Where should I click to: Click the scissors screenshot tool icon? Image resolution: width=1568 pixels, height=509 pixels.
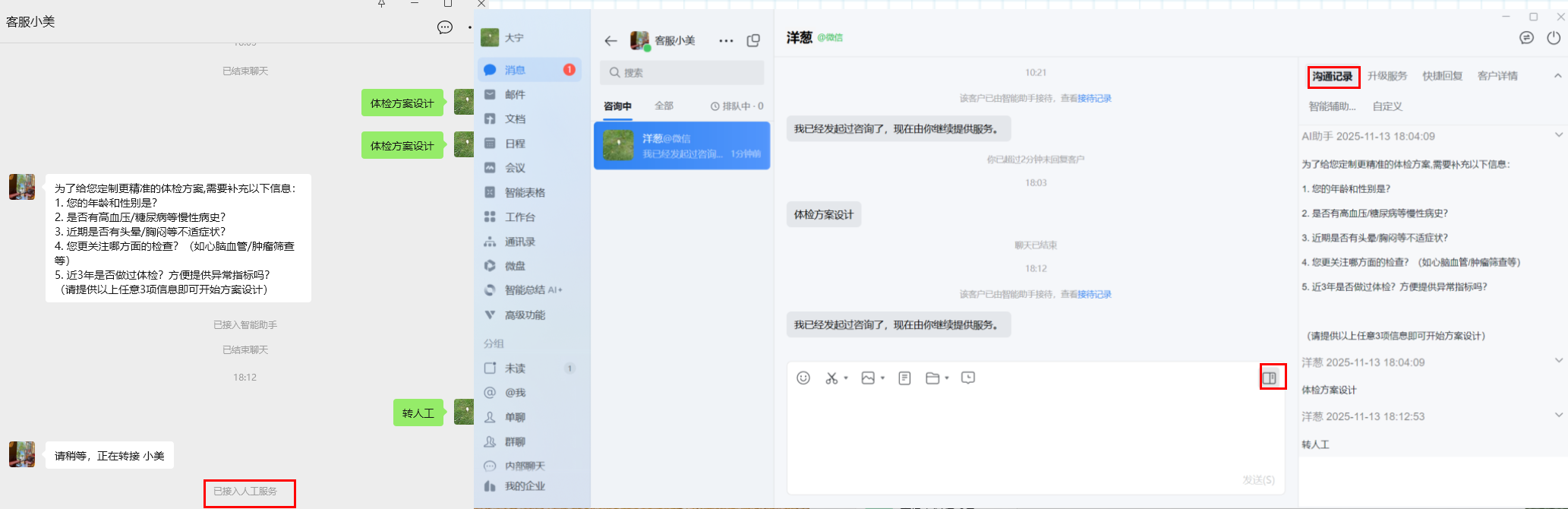tap(831, 378)
